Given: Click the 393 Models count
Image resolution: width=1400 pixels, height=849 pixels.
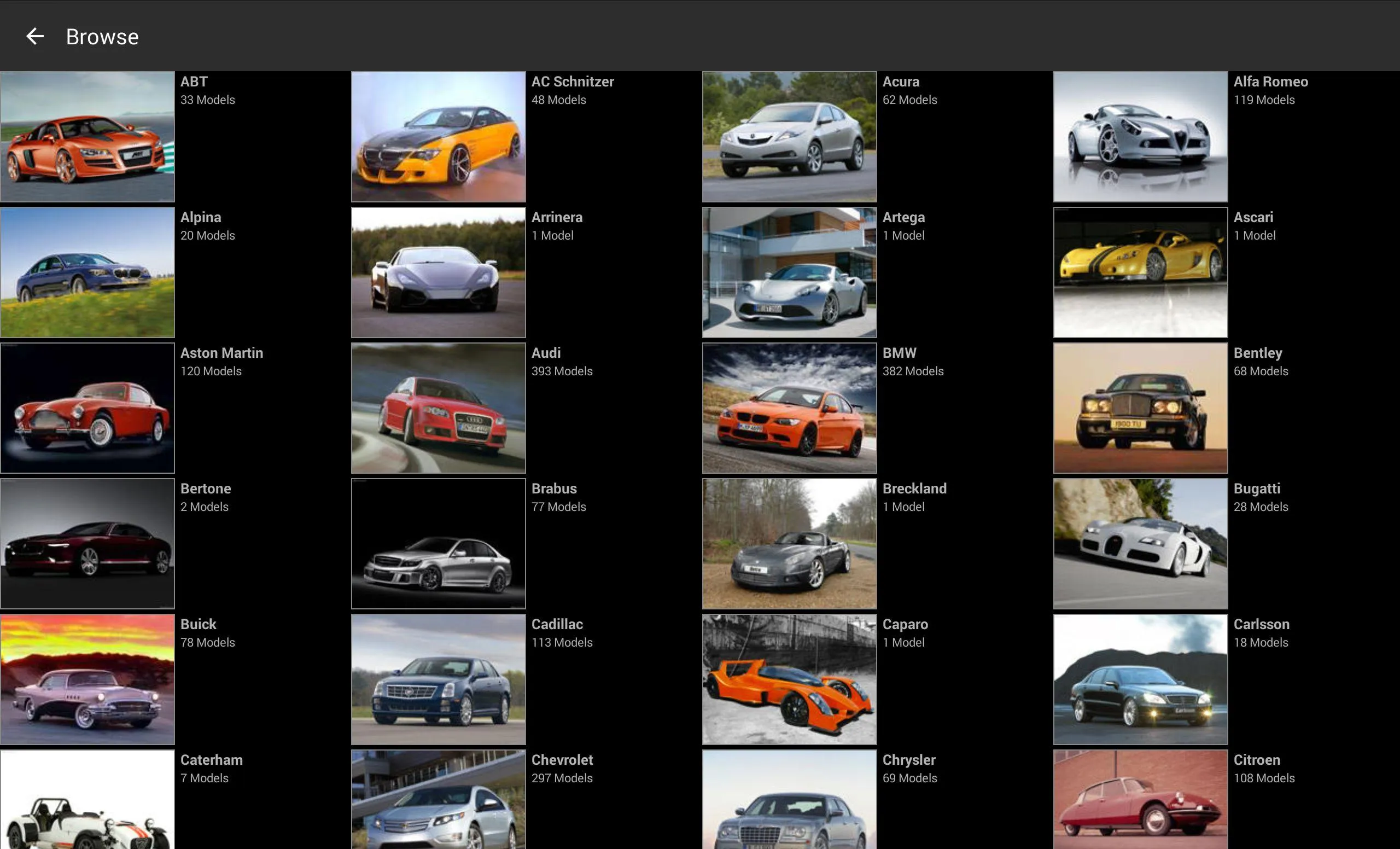Looking at the screenshot, I should pyautogui.click(x=562, y=371).
